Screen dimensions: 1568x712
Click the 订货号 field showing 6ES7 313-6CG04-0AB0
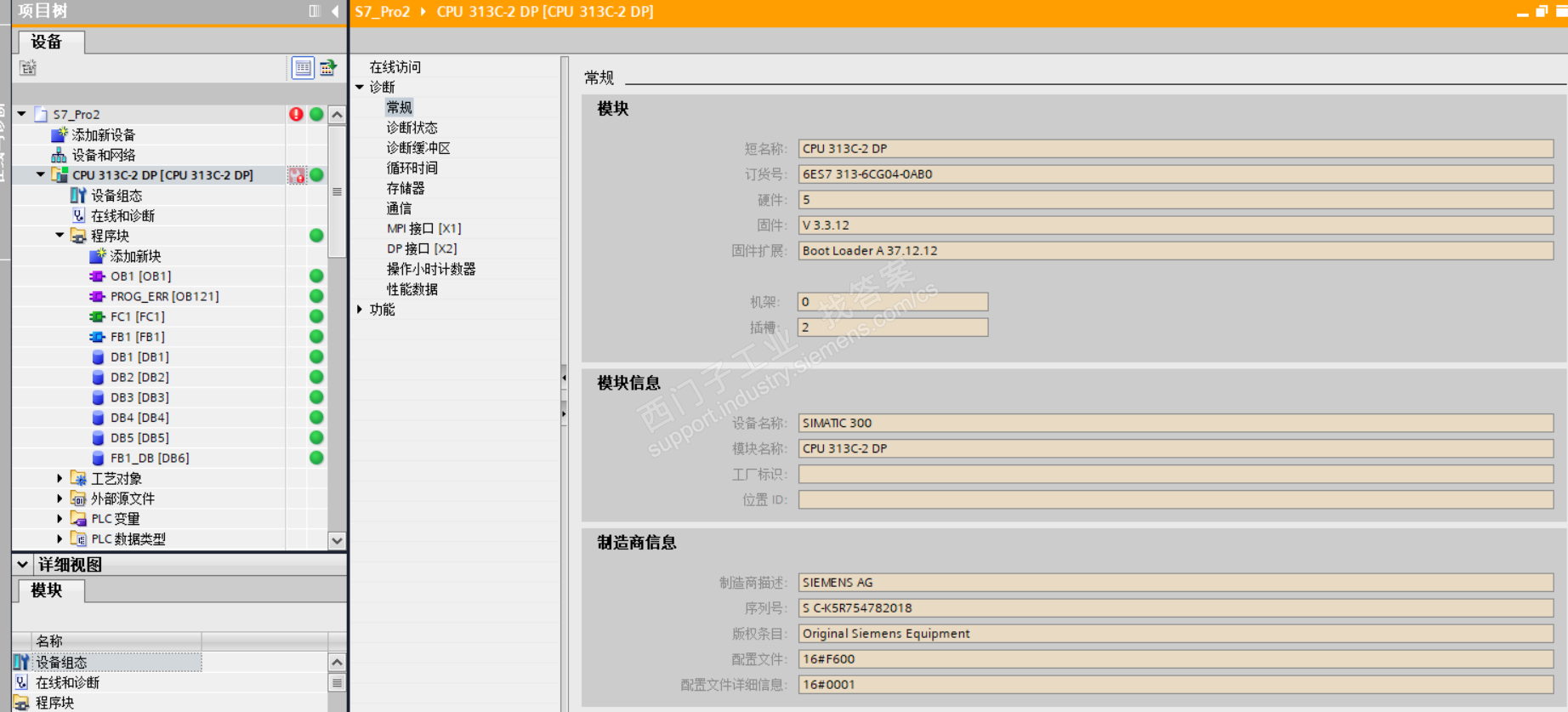(x=1176, y=174)
